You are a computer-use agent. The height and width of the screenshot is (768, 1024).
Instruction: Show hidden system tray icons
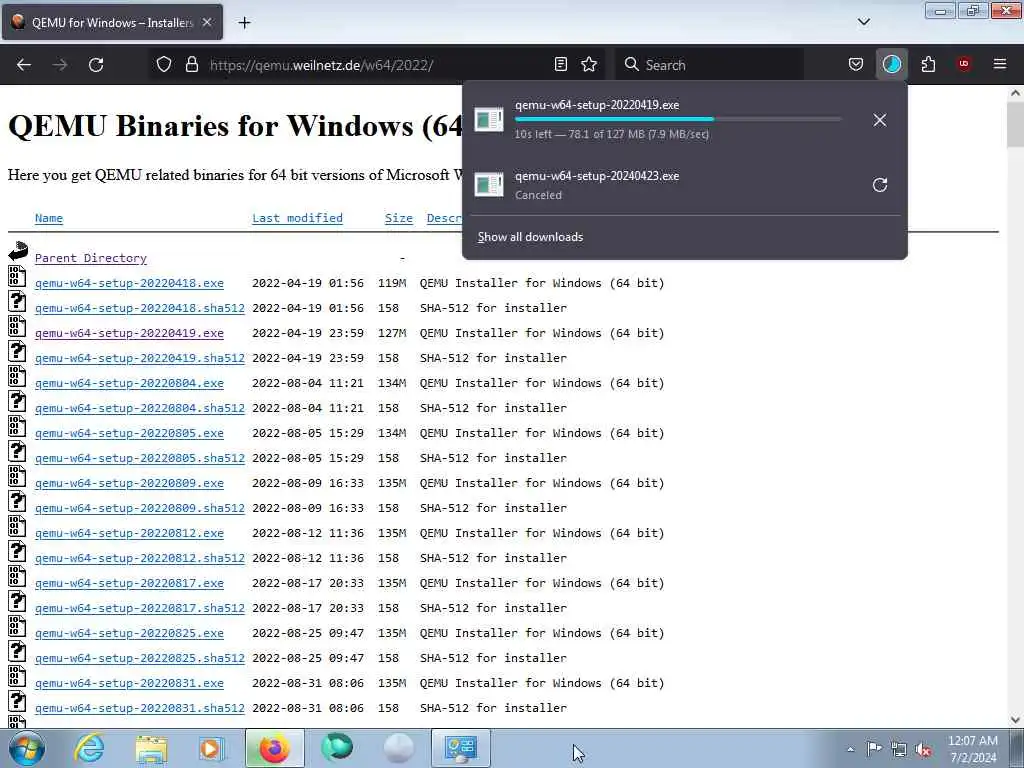(x=850, y=749)
